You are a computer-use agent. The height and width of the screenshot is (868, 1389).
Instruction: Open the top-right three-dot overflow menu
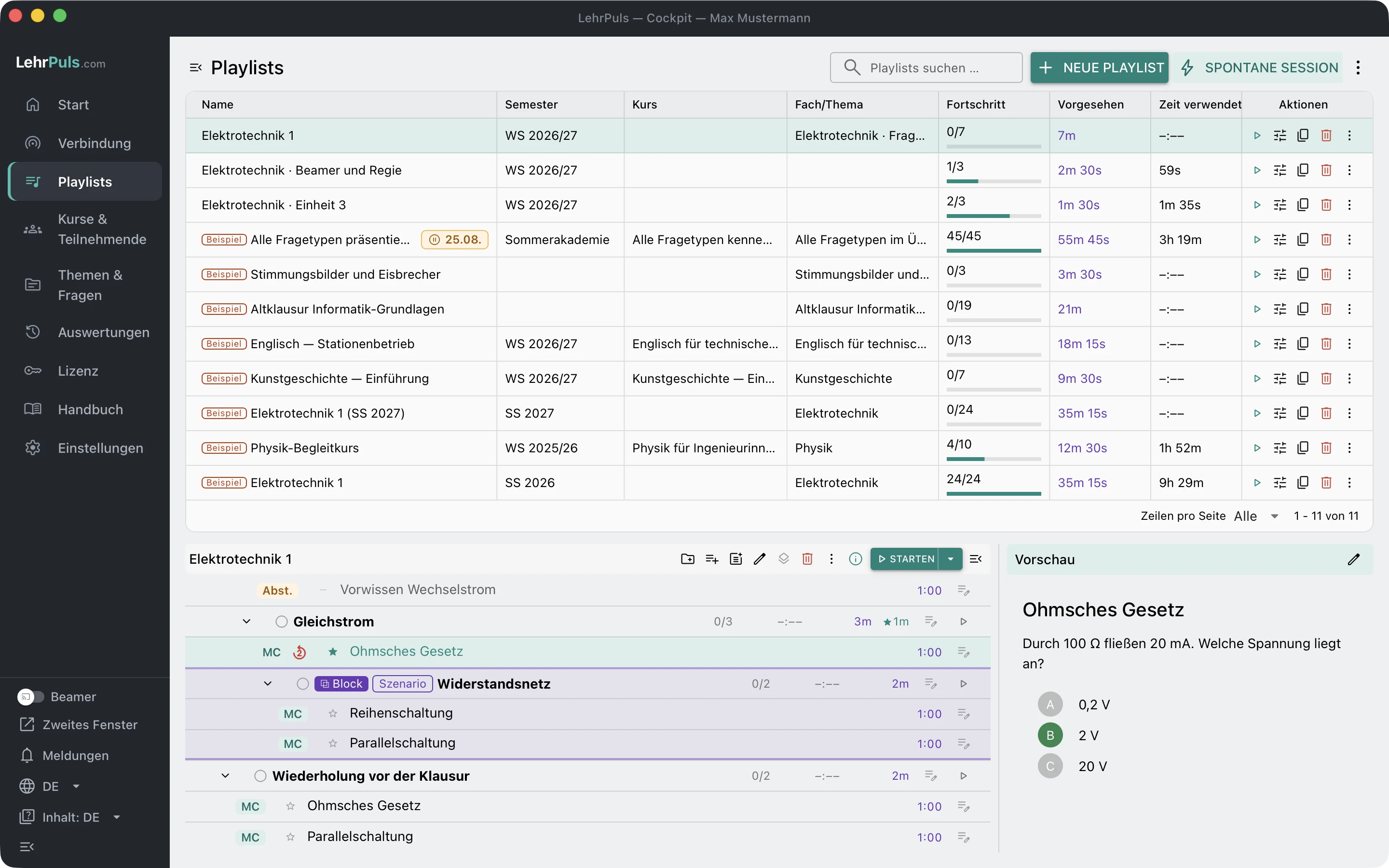point(1358,68)
